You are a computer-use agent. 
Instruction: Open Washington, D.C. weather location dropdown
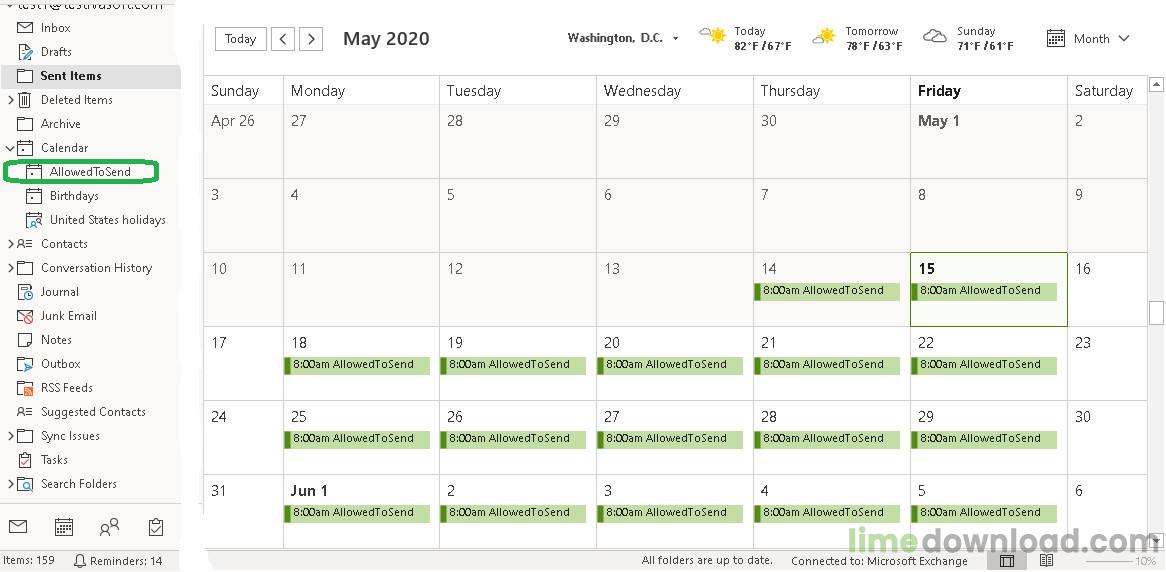point(675,39)
